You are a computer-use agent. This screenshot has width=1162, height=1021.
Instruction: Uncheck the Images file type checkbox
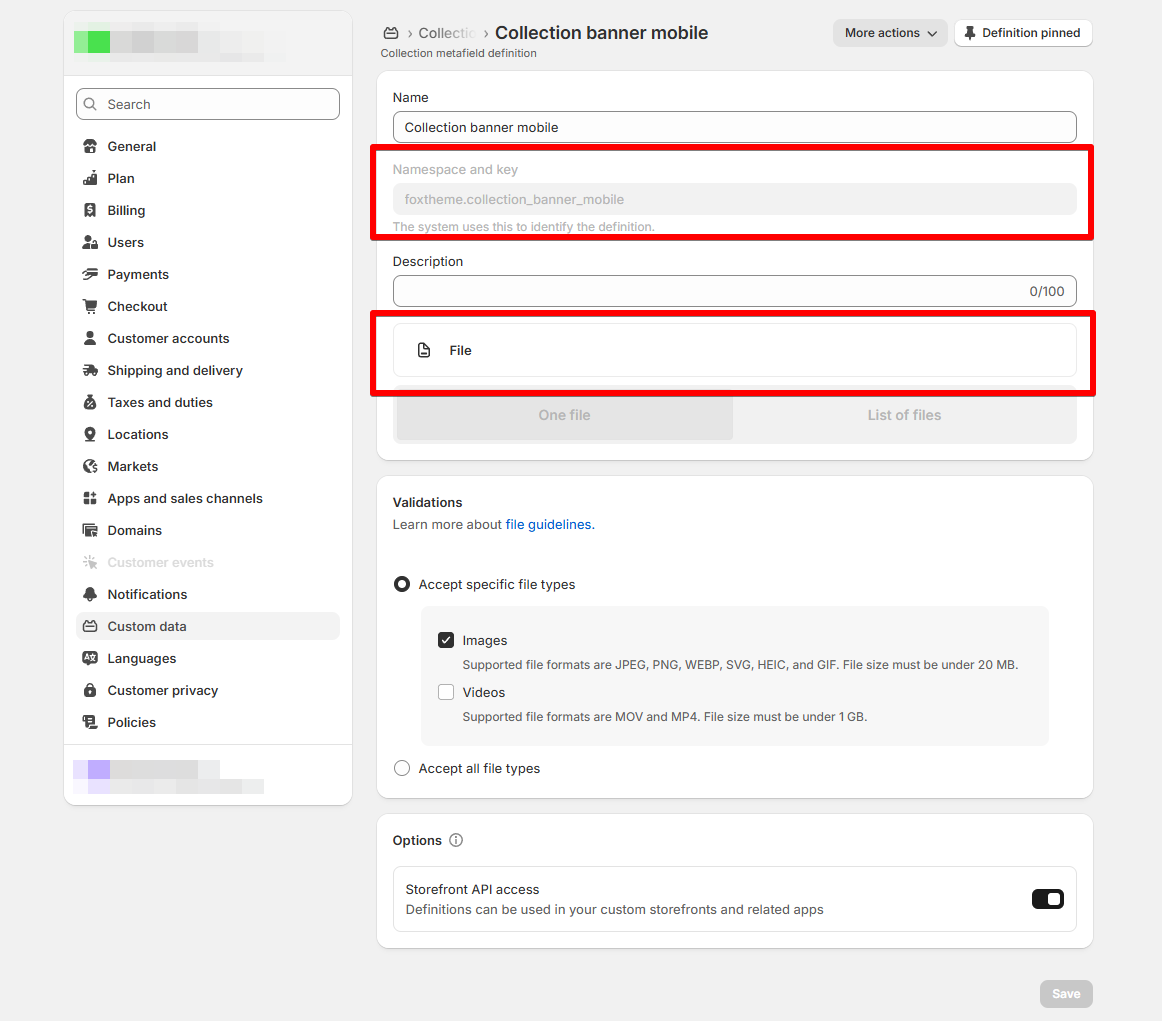(x=446, y=640)
